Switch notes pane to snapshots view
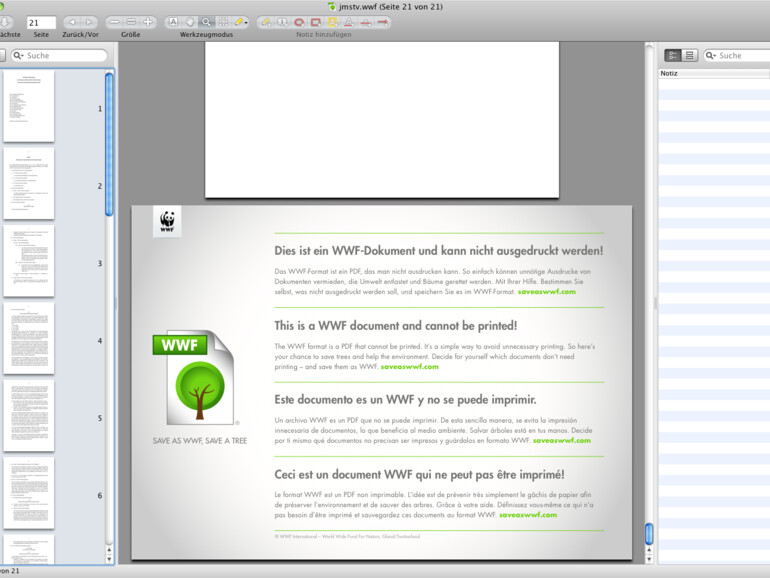This screenshot has height=578, width=770. point(689,55)
